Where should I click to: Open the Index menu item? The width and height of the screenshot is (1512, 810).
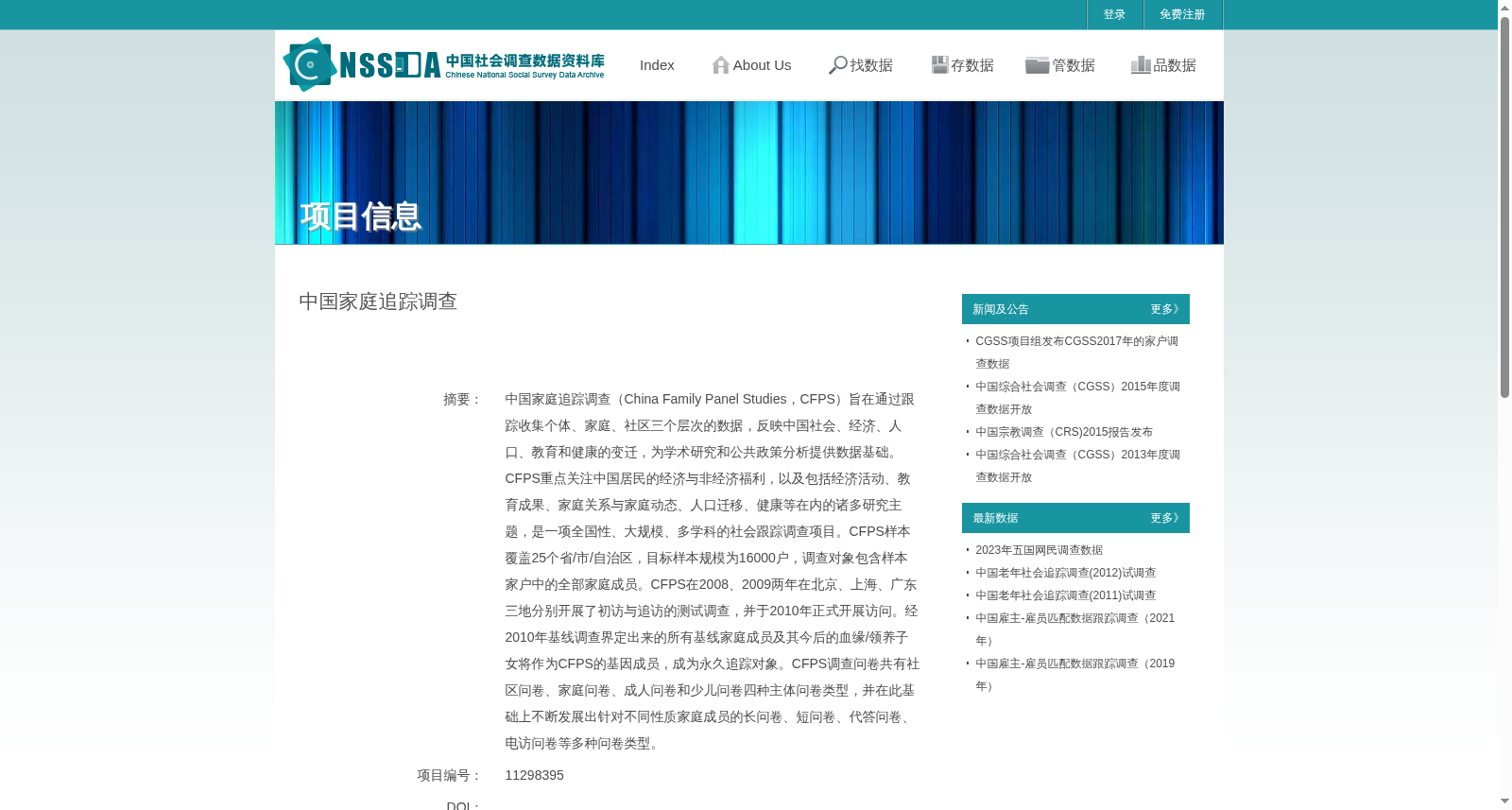tap(657, 65)
